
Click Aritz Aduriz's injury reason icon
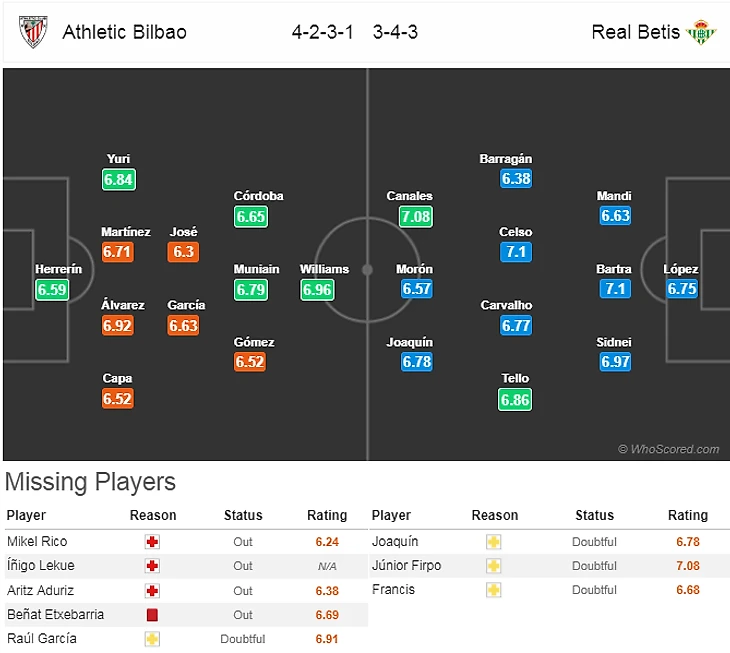153,590
